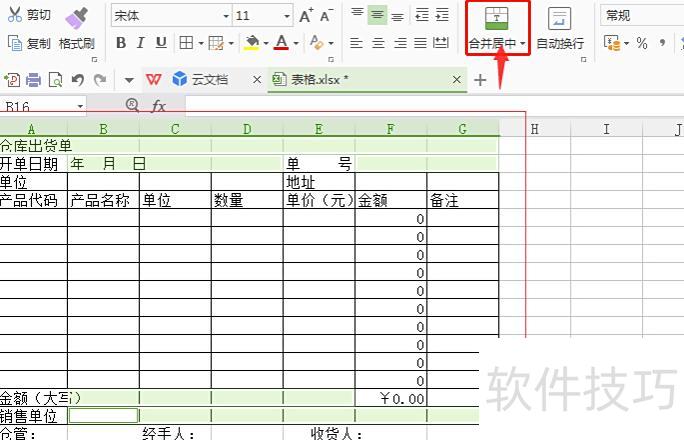Click cell 销售单位
The image size is (684, 440).
click(x=34, y=416)
